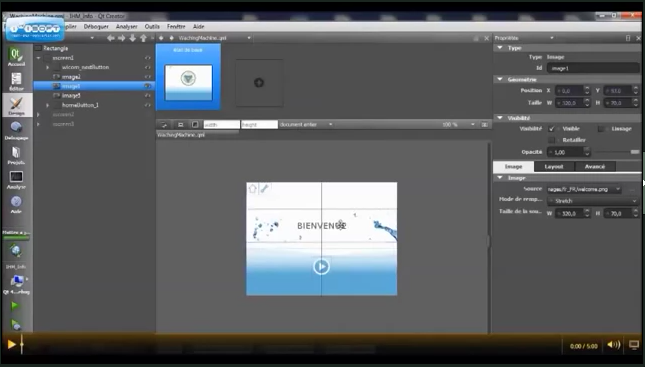Play the video with the orange play button
Image resolution: width=645 pixels, height=367 pixels.
click(12, 344)
